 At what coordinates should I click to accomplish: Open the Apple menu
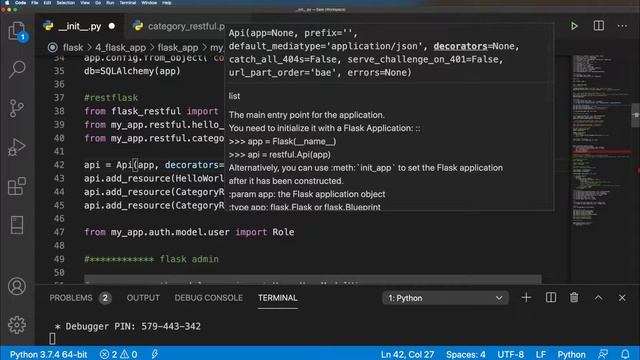tap(7, 3)
